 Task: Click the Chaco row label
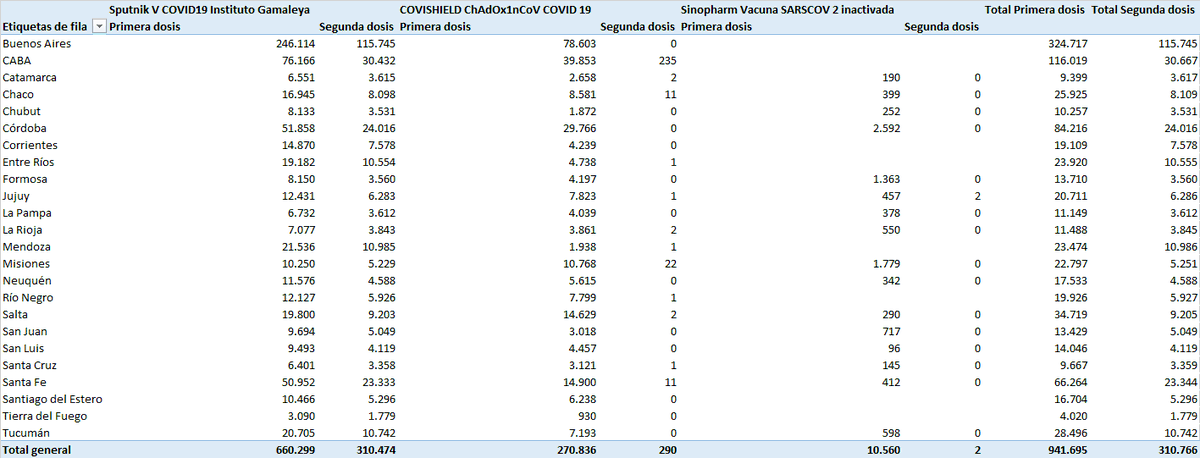coord(18,95)
